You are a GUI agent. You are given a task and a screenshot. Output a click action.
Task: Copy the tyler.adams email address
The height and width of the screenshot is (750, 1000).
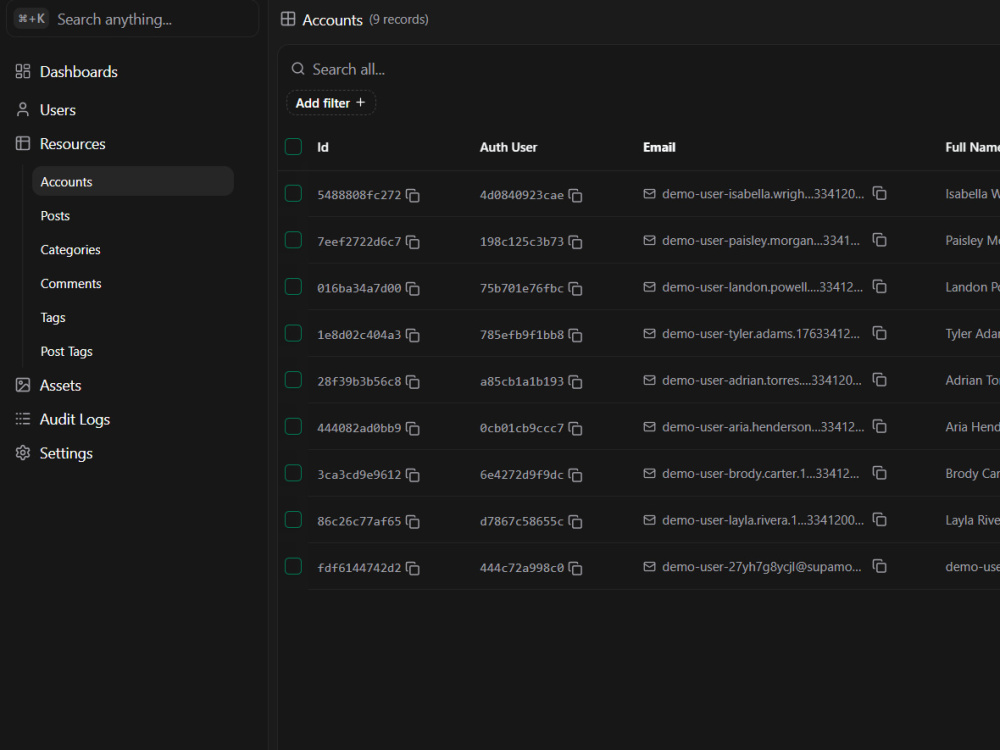[879, 333]
